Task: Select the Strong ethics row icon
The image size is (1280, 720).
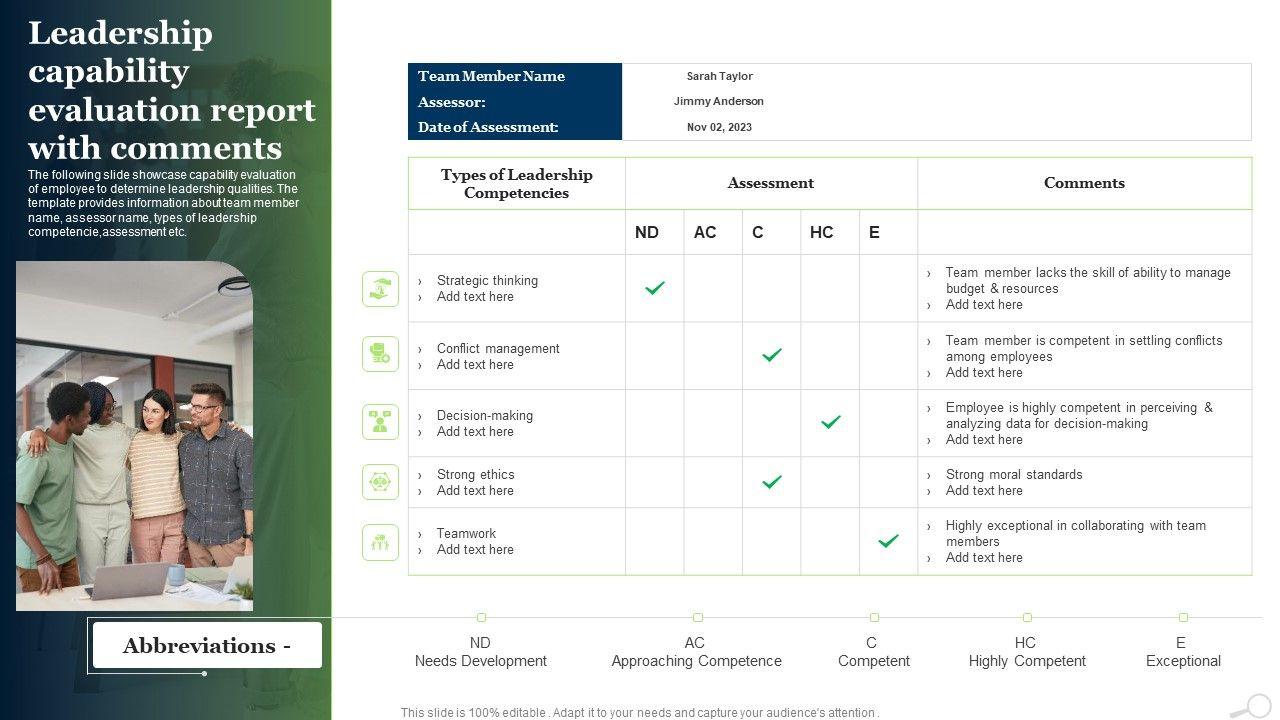Action: coord(380,482)
